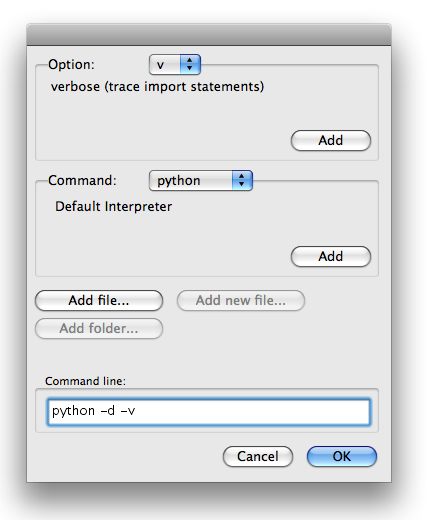Click the "Default Interpreter" description text
The height and width of the screenshot is (520, 433).
tap(113, 206)
